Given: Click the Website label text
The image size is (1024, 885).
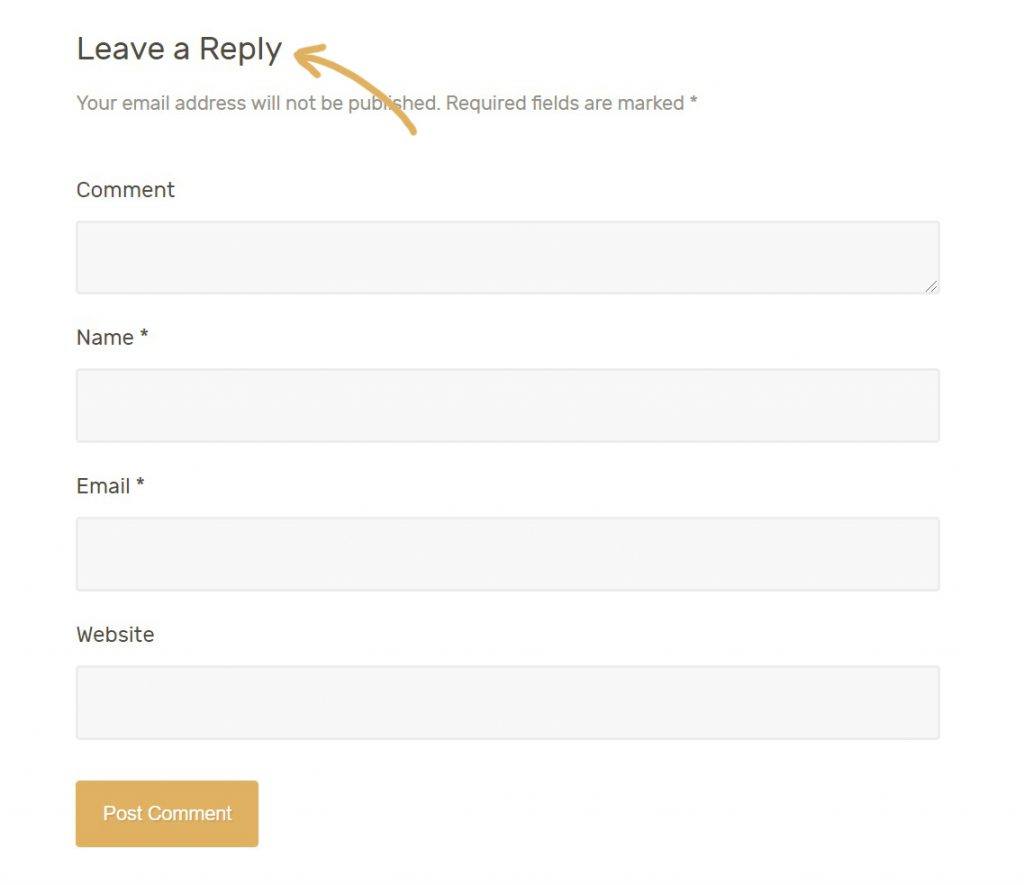Looking at the screenshot, I should [116, 634].
